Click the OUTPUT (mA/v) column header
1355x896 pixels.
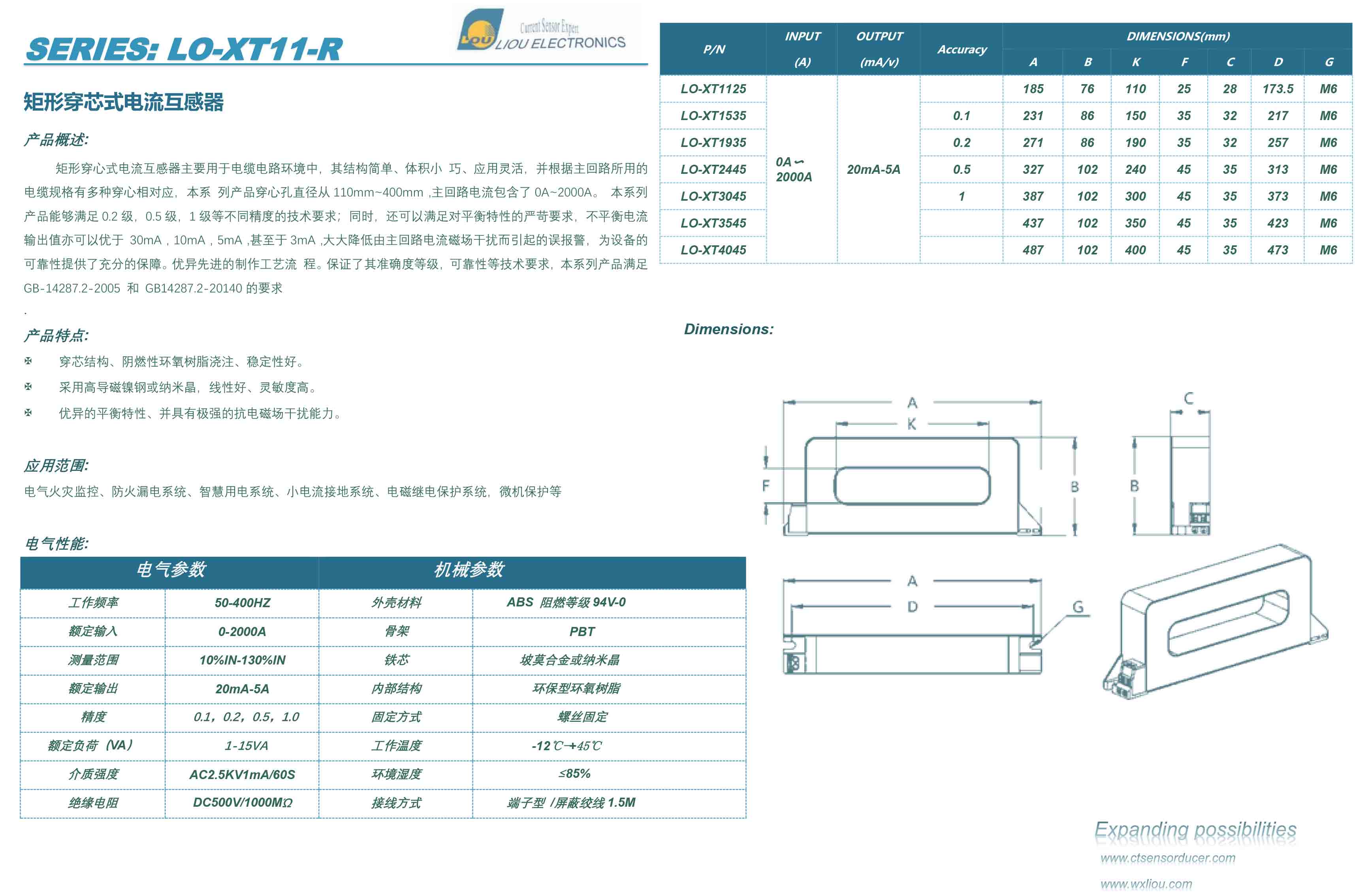879,49
